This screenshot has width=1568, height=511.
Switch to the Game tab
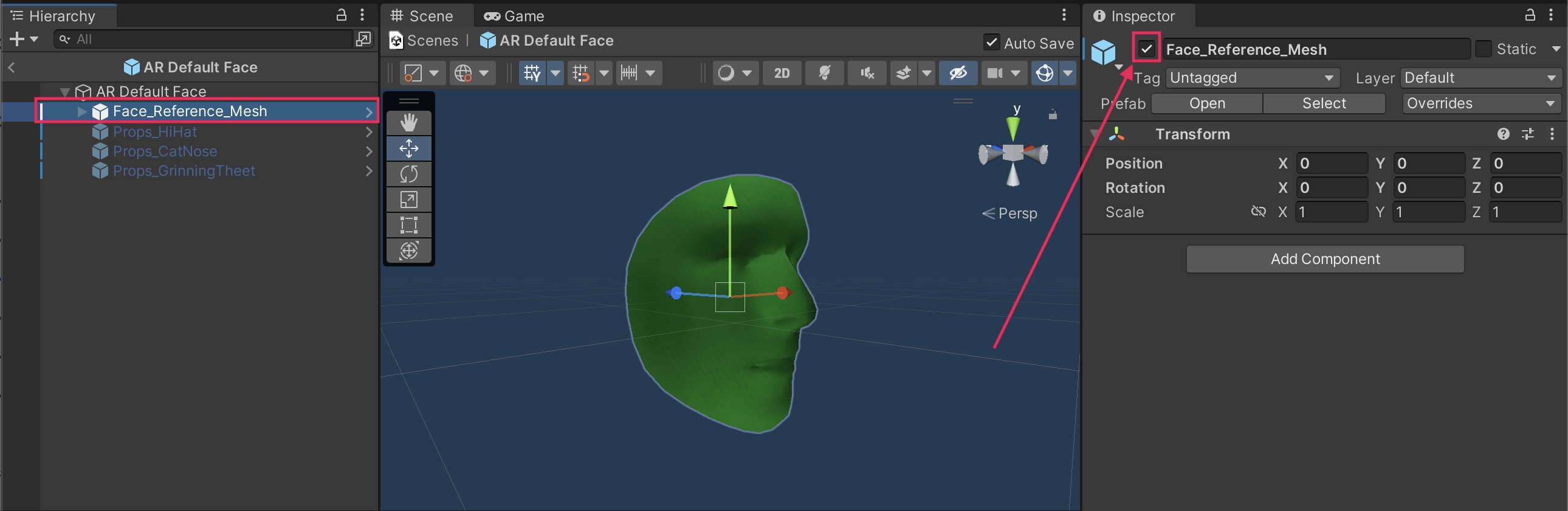[514, 16]
